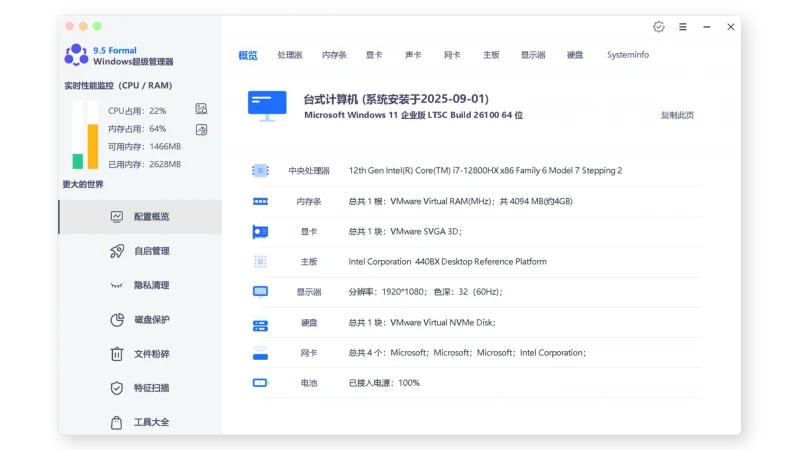This screenshot has height=450, width=800.
Task: Open 工具大全 in the sidebar
Action: pos(140,422)
